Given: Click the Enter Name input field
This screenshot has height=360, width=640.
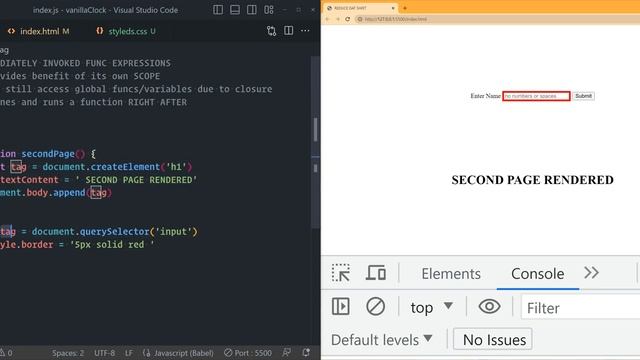Looking at the screenshot, I should 536,96.
